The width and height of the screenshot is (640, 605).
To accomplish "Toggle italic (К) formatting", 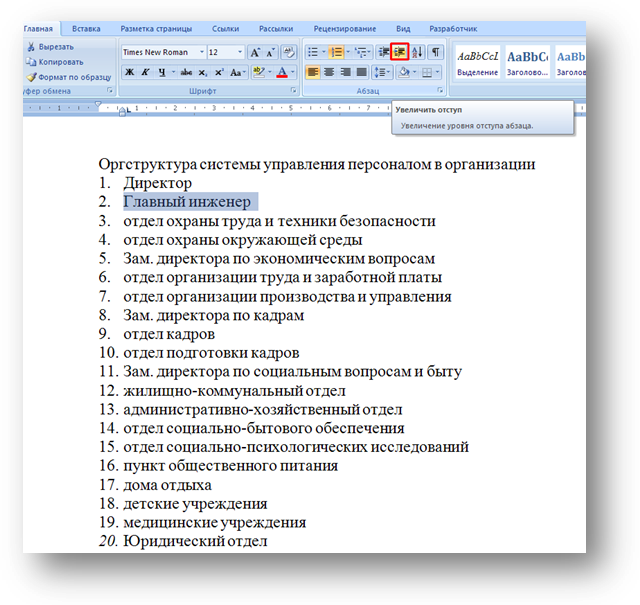I will click(x=145, y=72).
